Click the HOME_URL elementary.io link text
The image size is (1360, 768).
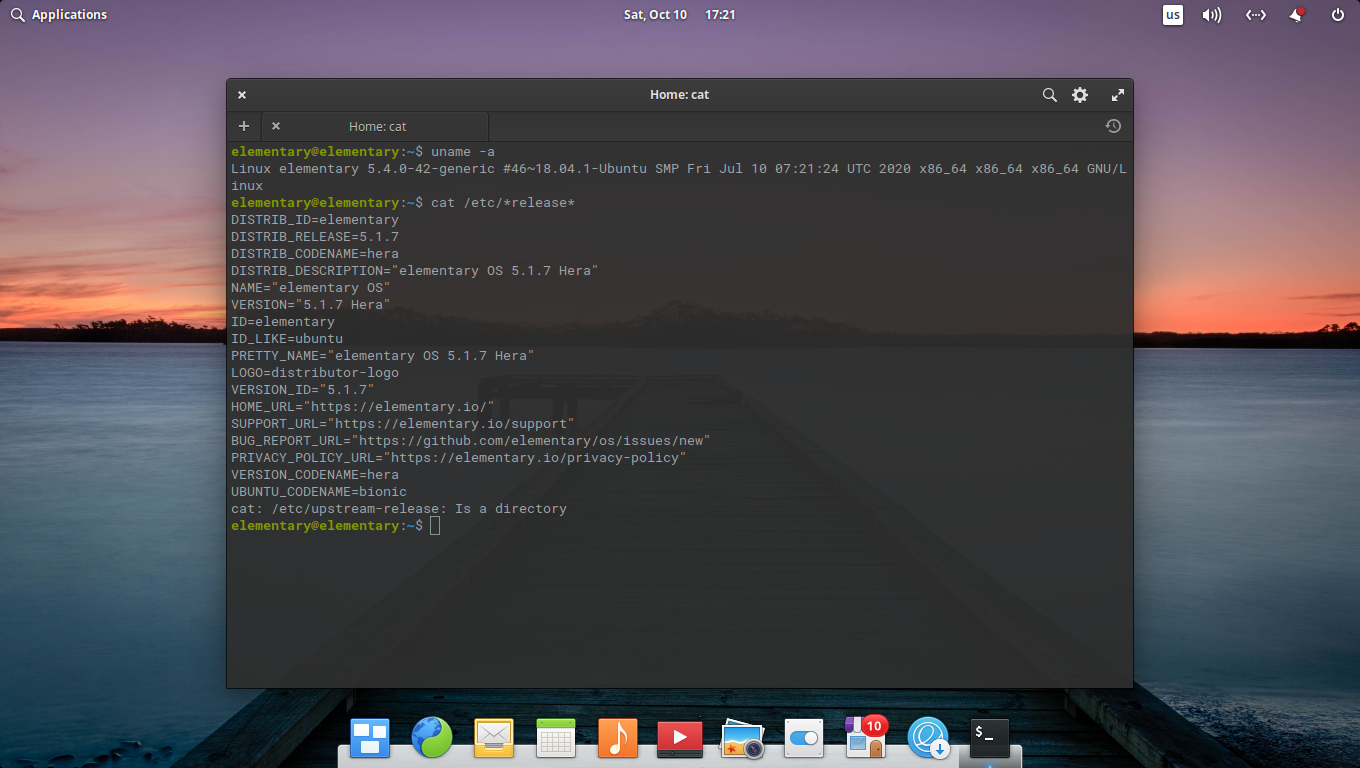point(399,407)
